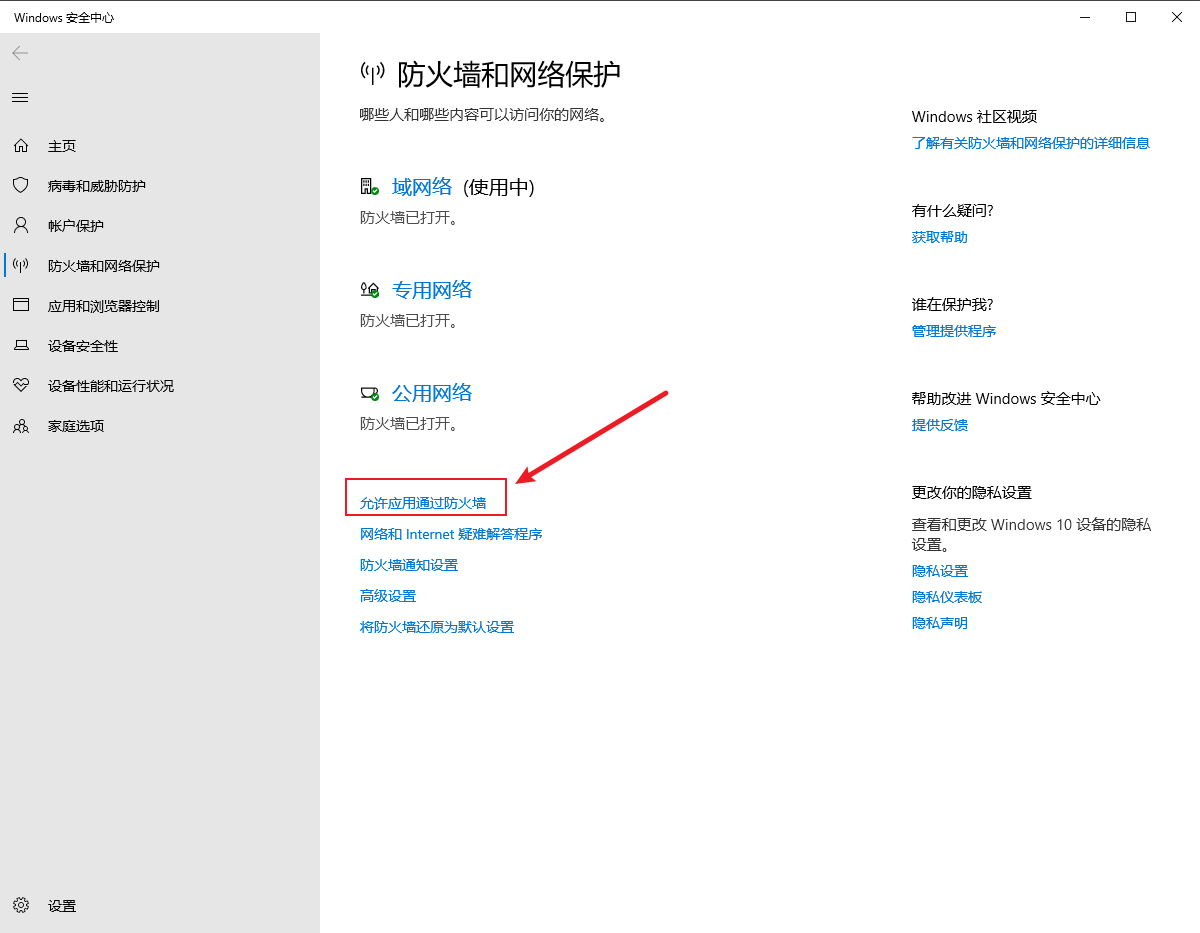
Task: Click the 谁在保护我? heading
Action: click(x=953, y=305)
